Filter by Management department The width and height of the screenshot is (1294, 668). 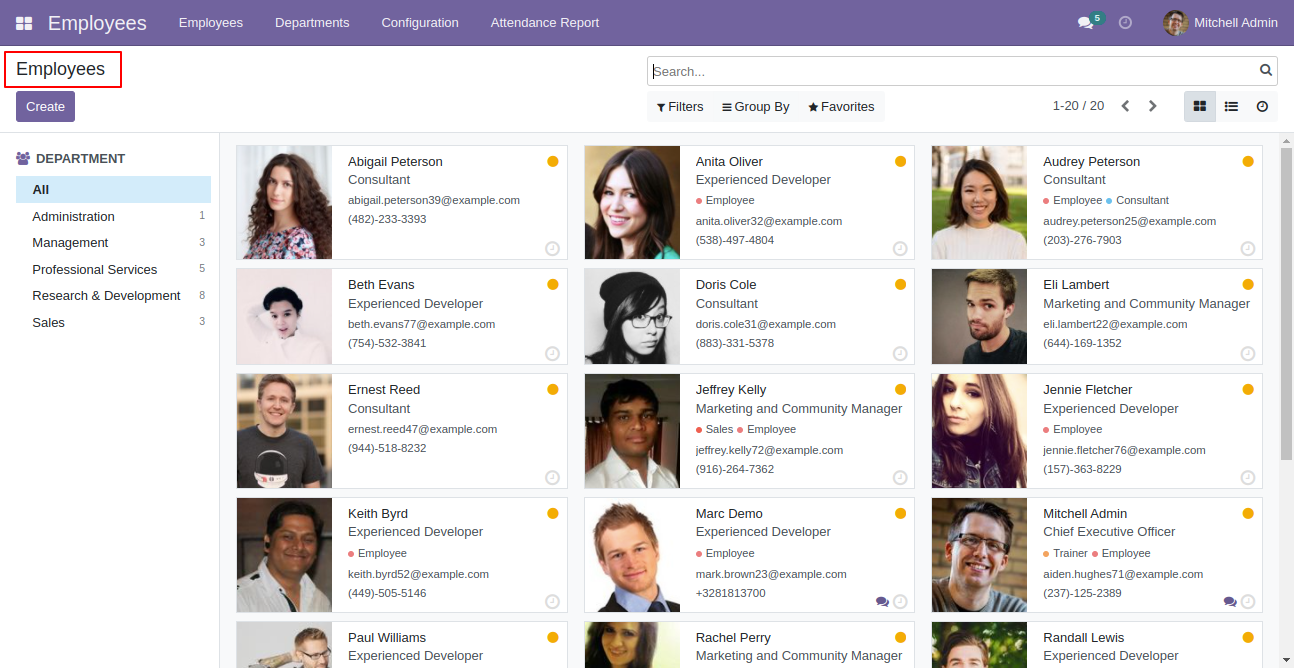[x=113, y=242]
